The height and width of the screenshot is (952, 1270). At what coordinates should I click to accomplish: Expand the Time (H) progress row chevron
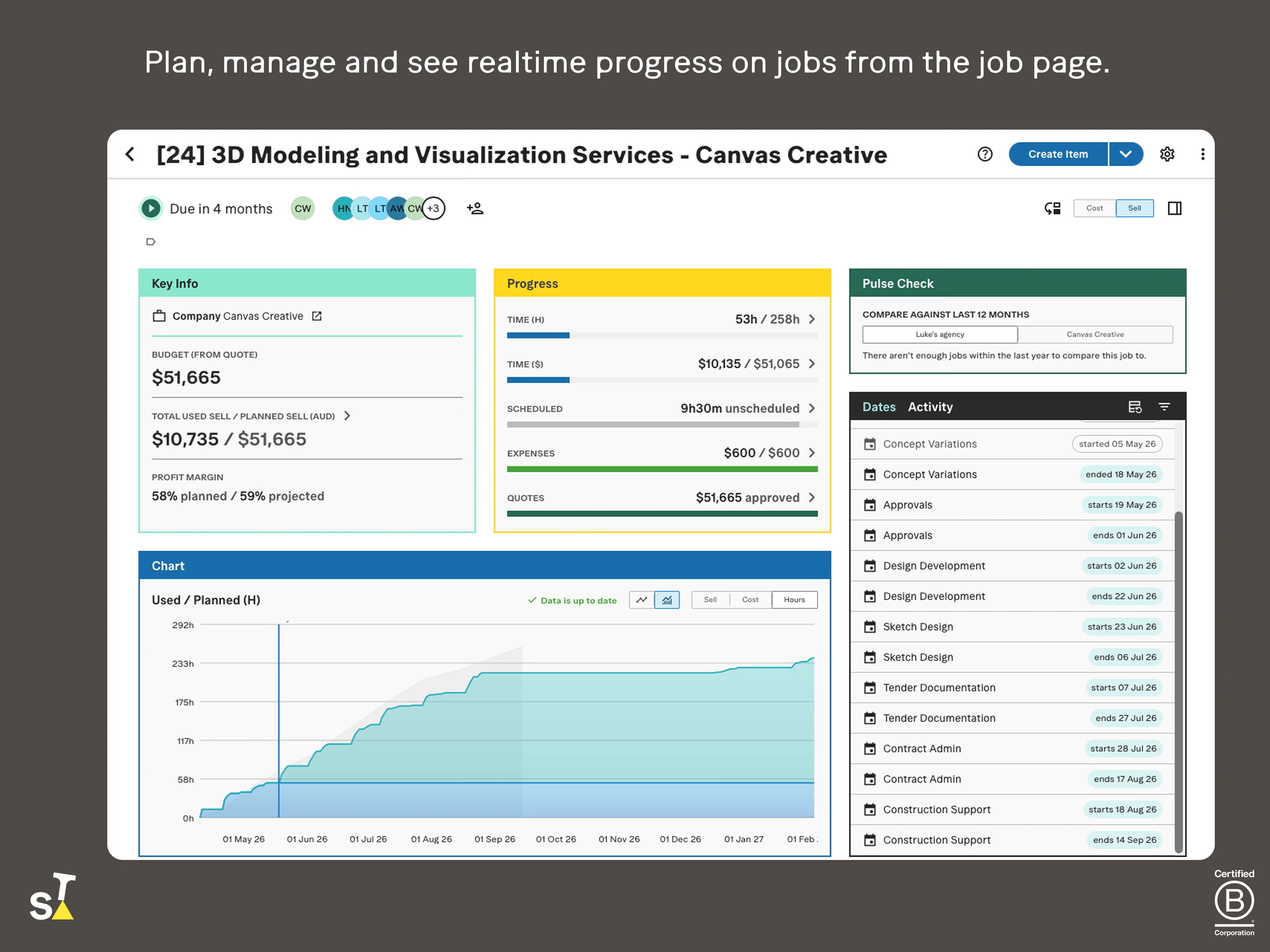[x=812, y=319]
